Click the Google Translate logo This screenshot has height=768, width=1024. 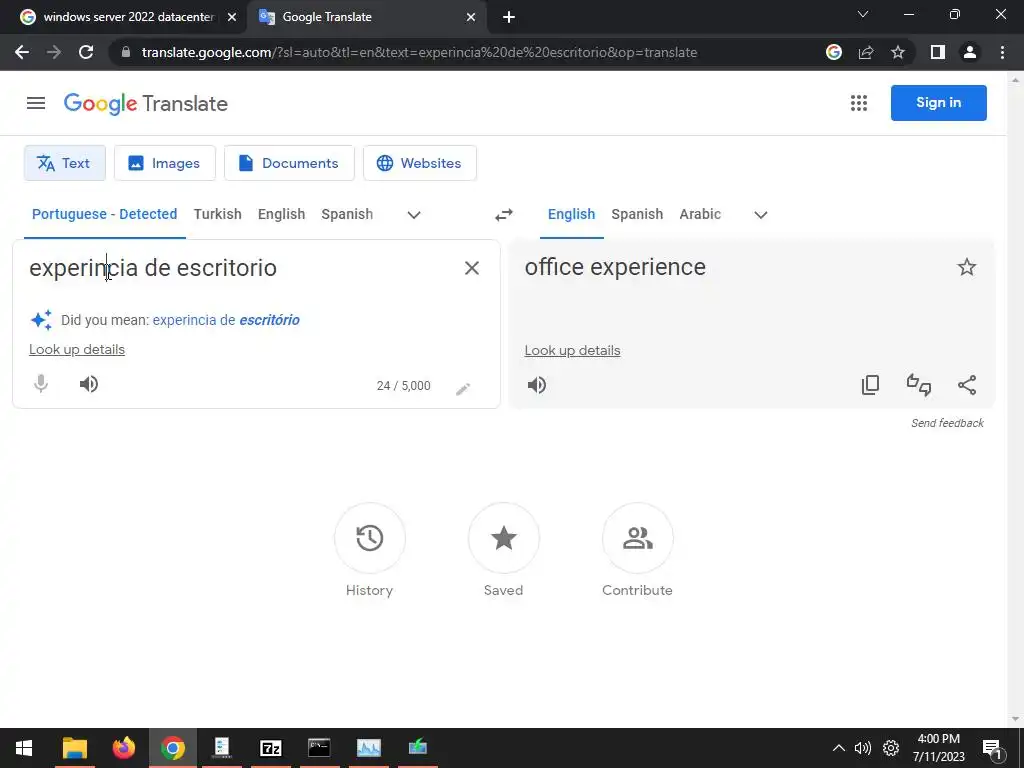[146, 104]
